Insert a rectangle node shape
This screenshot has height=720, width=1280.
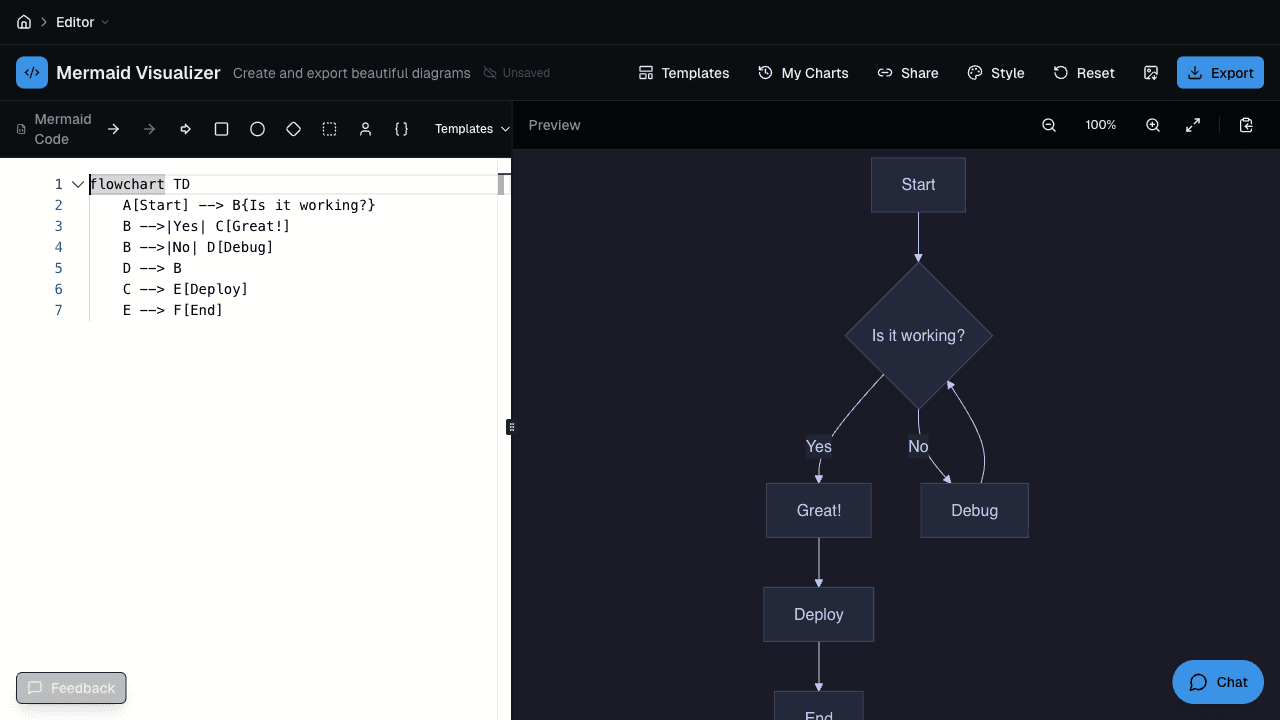(x=222, y=129)
